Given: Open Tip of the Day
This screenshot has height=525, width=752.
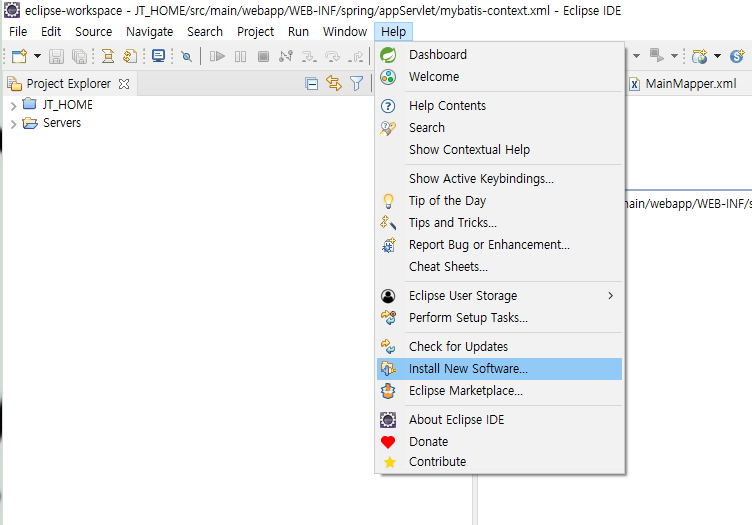Looking at the screenshot, I should pyautogui.click(x=499, y=200).
